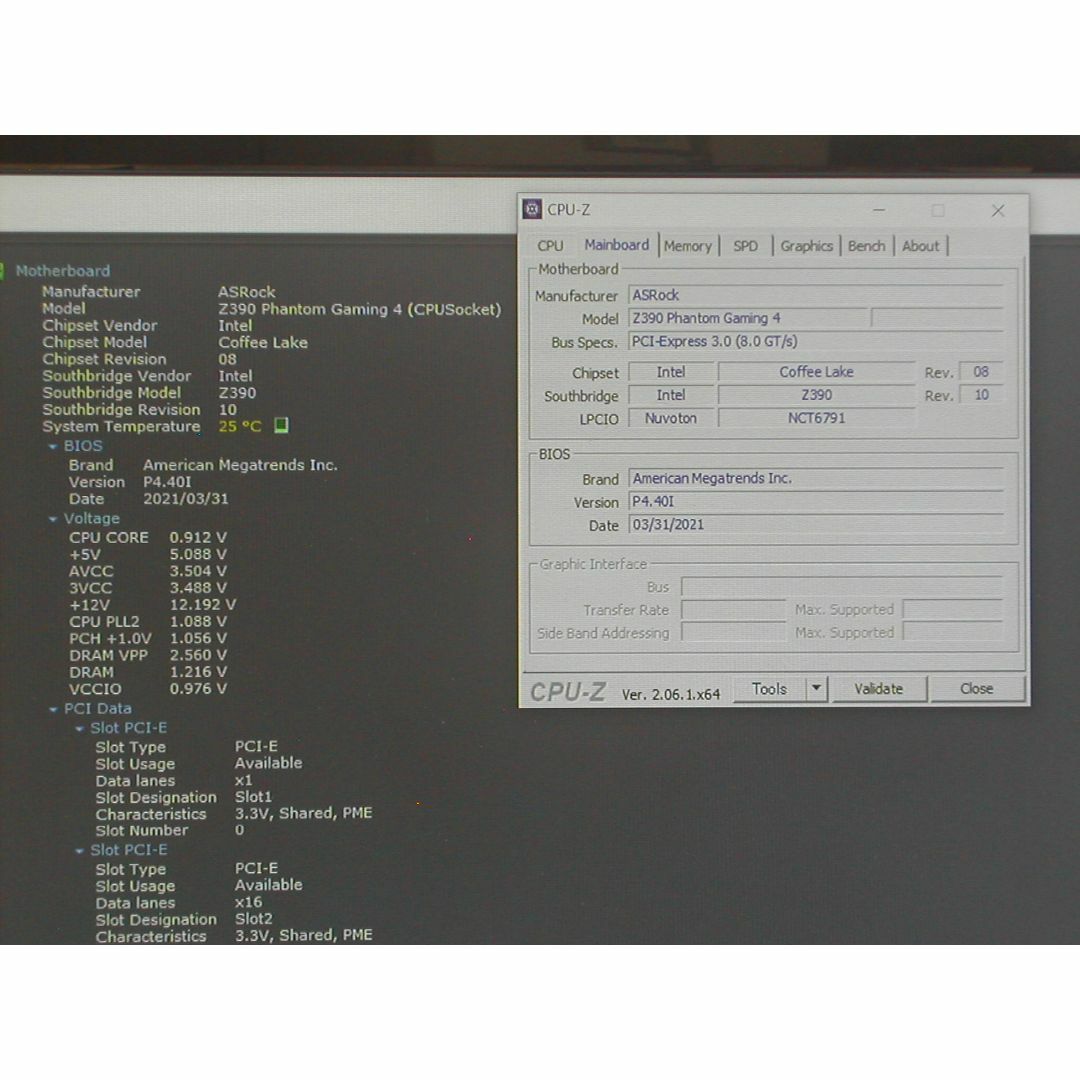1080x1080 pixels.
Task: Click the CPU PLL2 value '1.088 V'
Action: coord(198,621)
